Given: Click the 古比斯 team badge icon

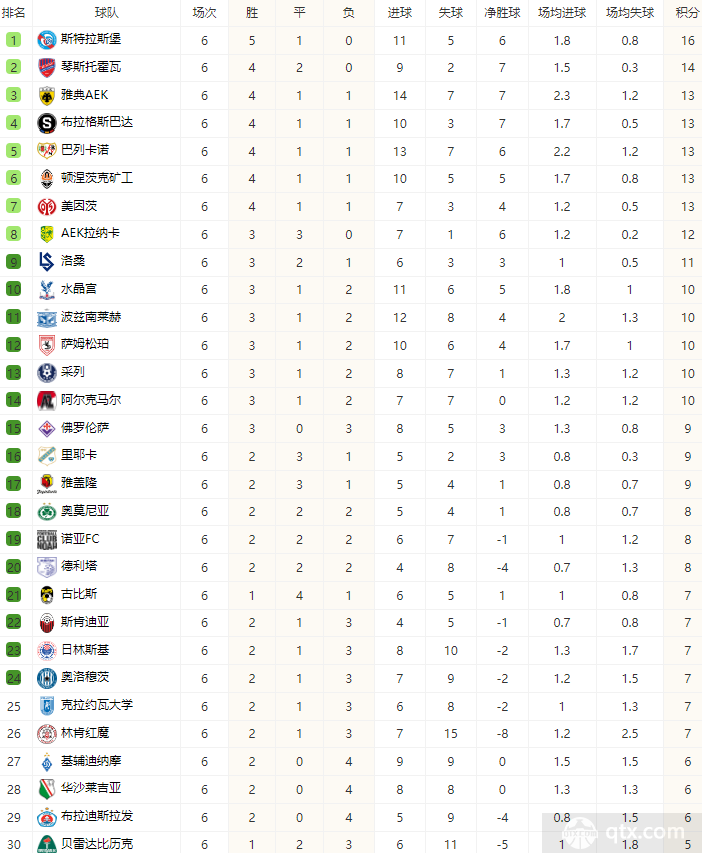Looking at the screenshot, I should 45,594.
